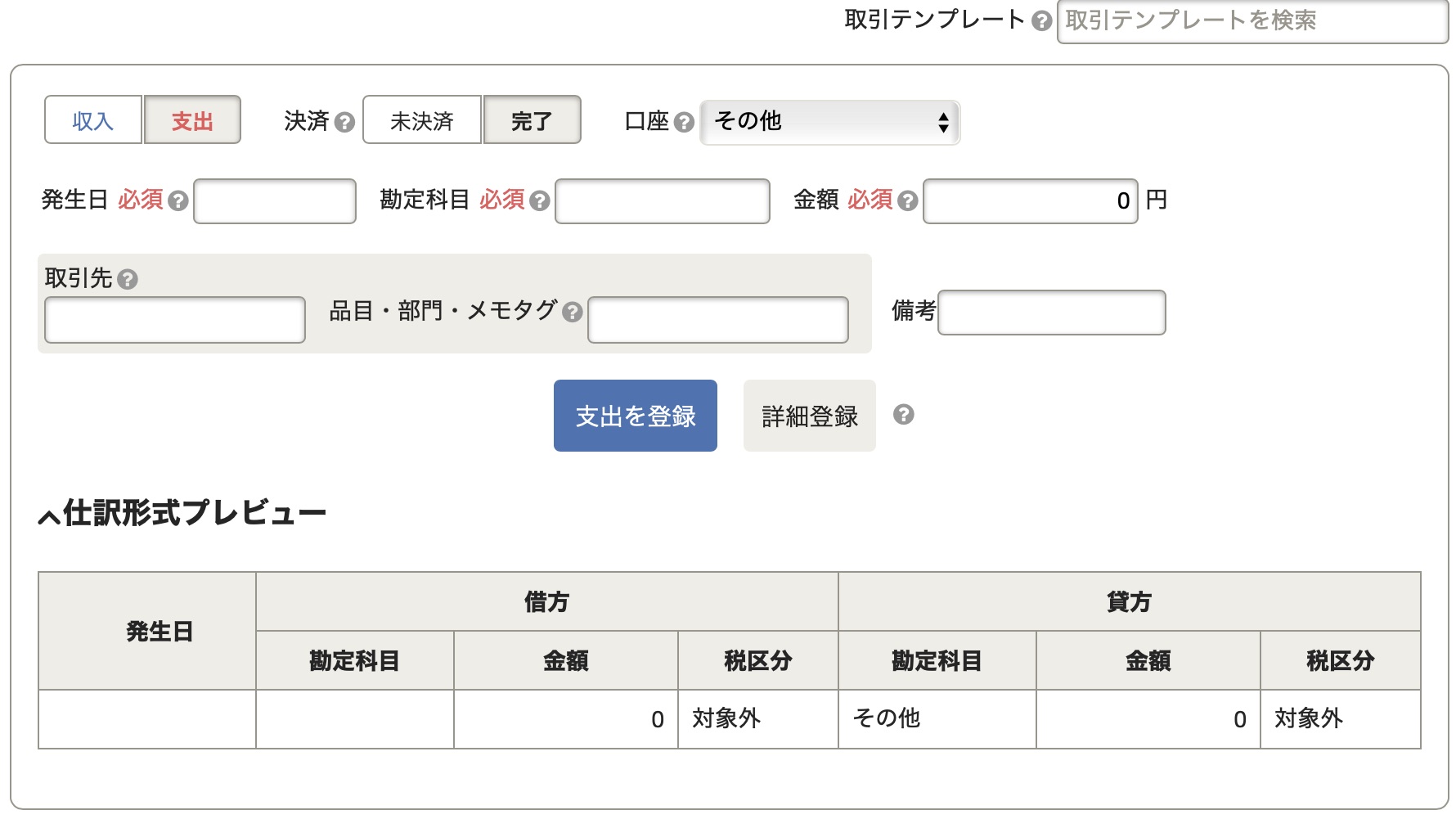This screenshot has height=819, width=1456.
Task: Open the 口座 dropdown showing その他
Action: coord(829,123)
